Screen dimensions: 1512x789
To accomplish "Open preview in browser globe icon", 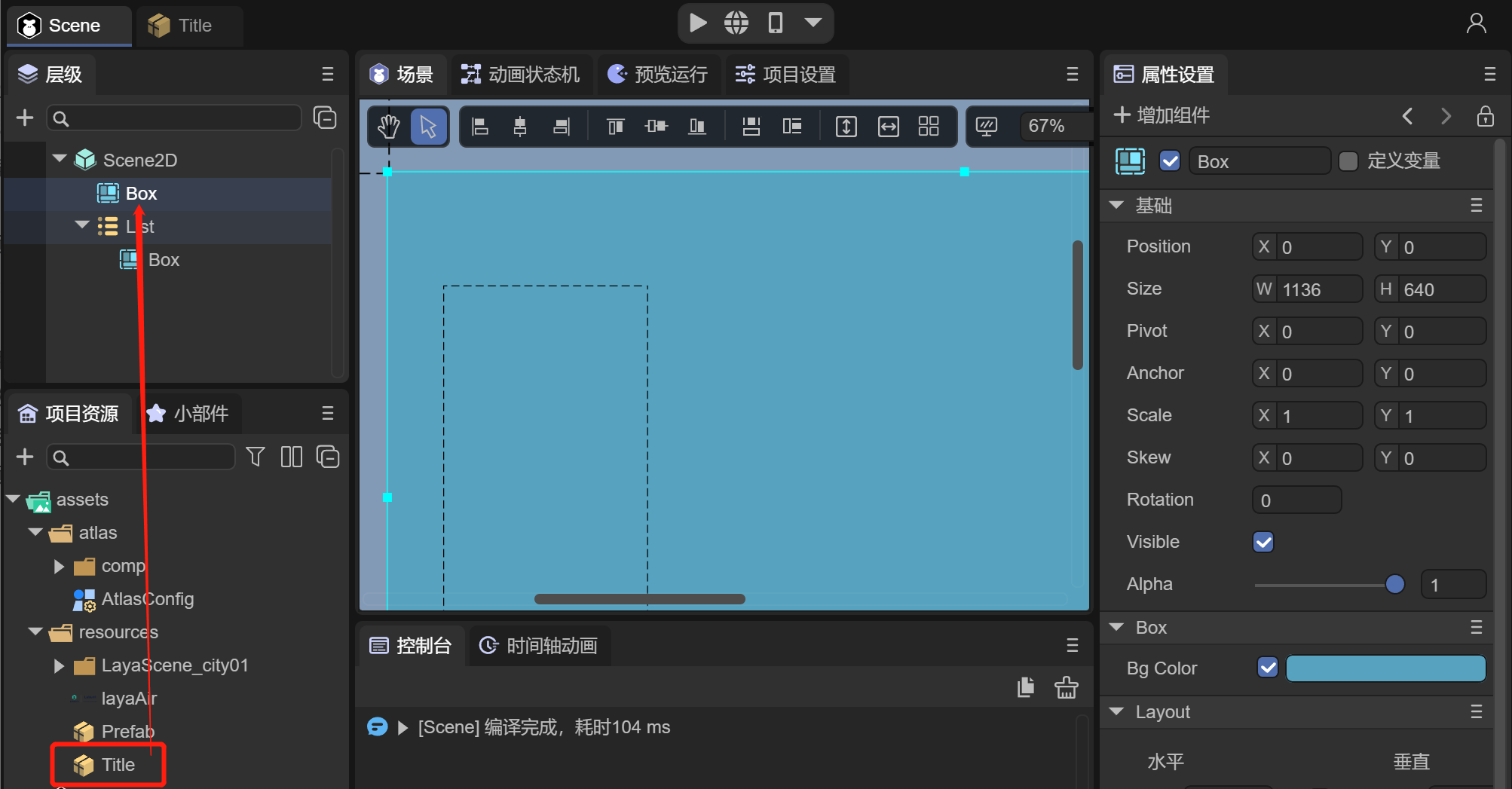I will [x=736, y=23].
